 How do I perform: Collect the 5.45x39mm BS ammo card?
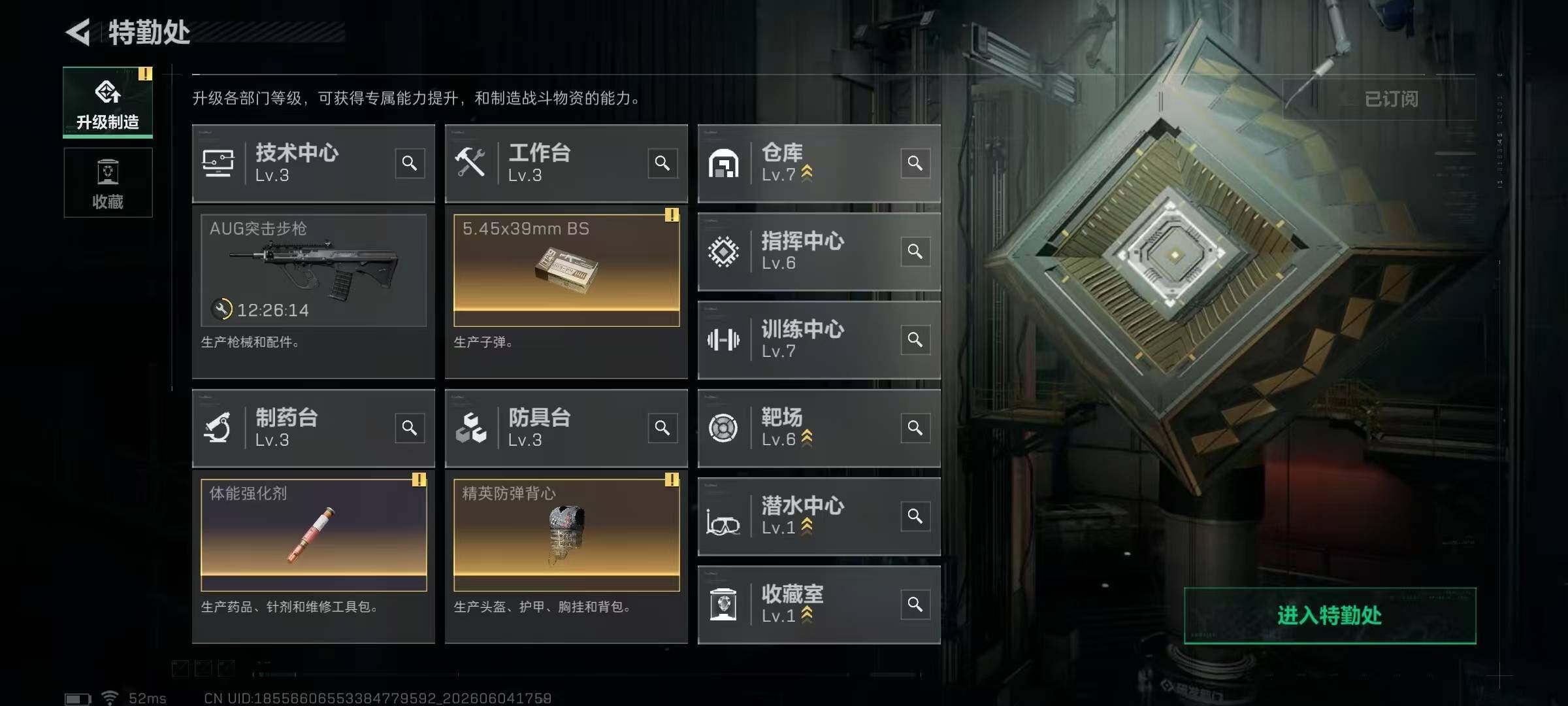coord(566,270)
